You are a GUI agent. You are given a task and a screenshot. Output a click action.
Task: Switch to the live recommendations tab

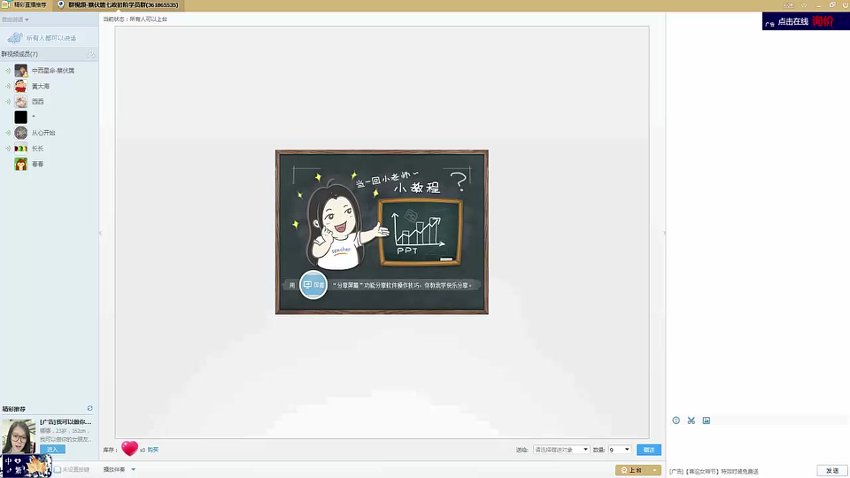(x=25, y=5)
